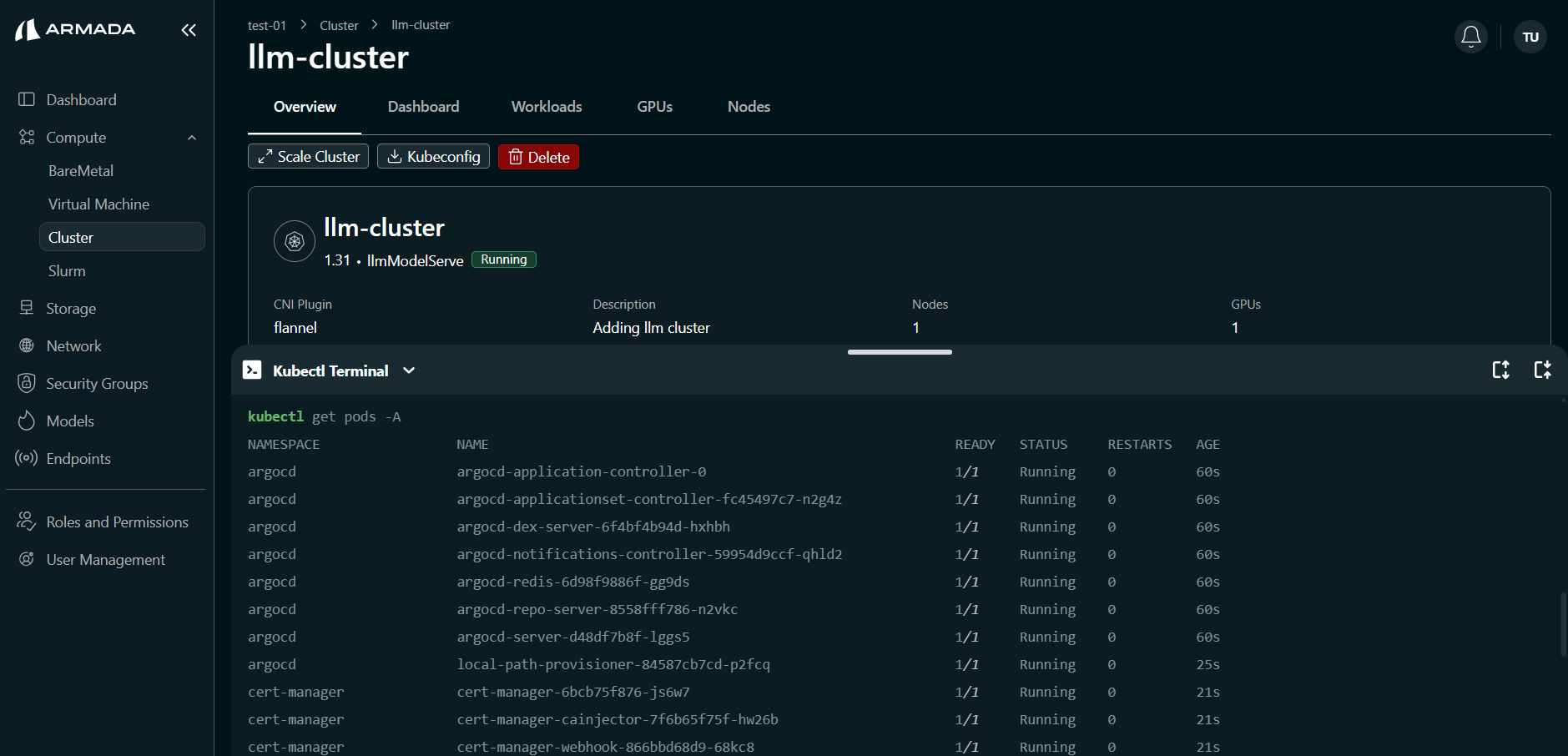Click the Models icon in sidebar
This screenshot has height=756, width=1568.
[27, 421]
